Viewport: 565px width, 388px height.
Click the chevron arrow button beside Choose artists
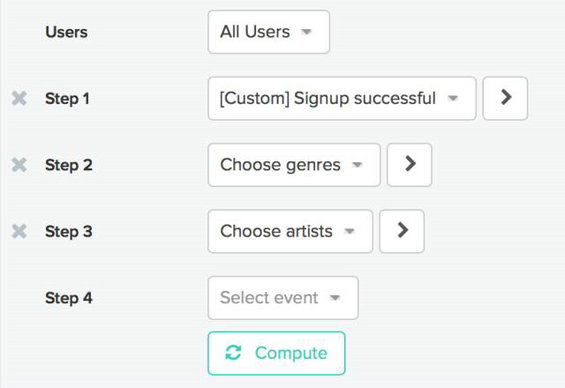402,231
